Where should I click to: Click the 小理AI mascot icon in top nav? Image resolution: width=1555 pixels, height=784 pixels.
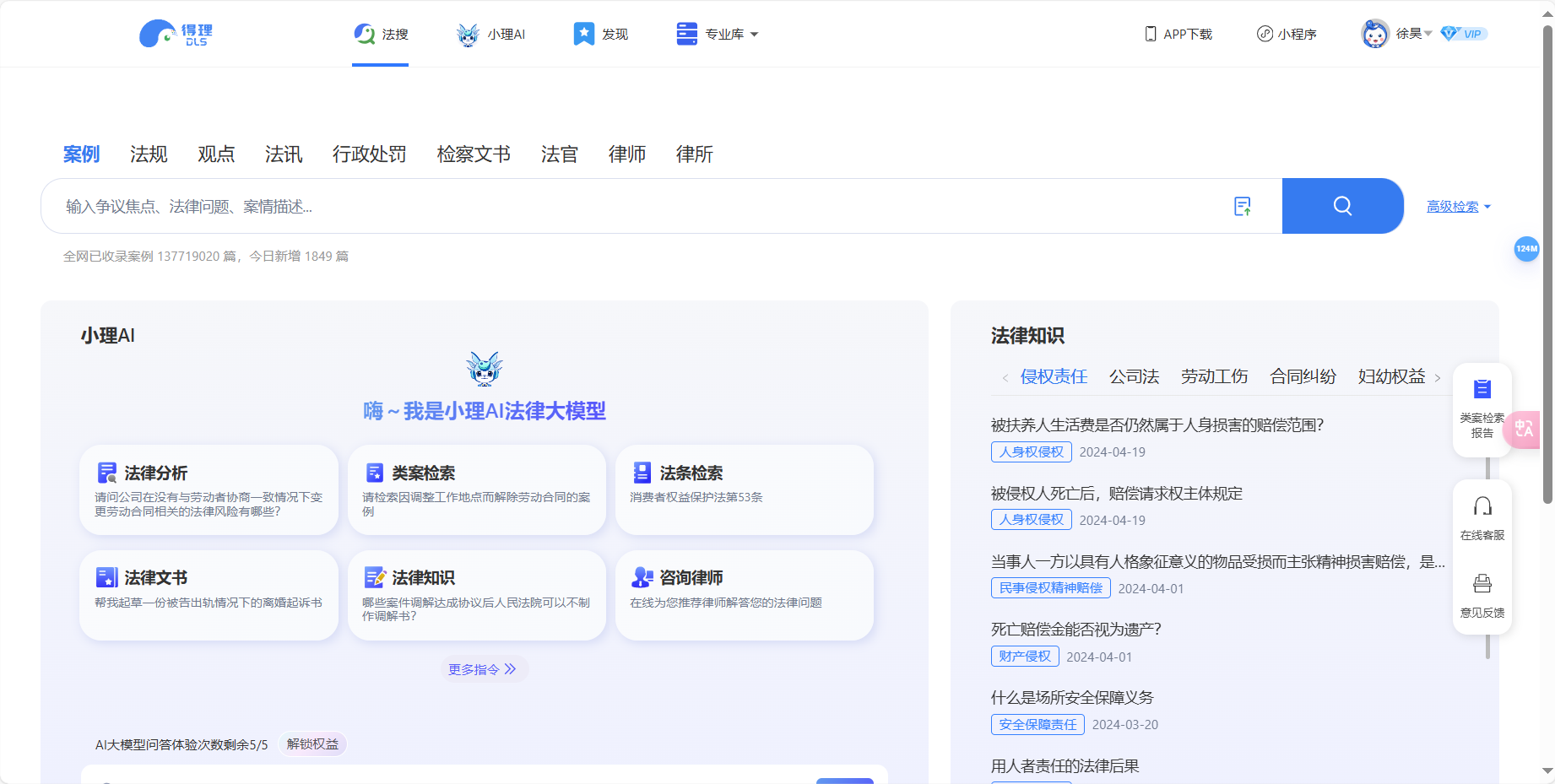click(x=467, y=34)
